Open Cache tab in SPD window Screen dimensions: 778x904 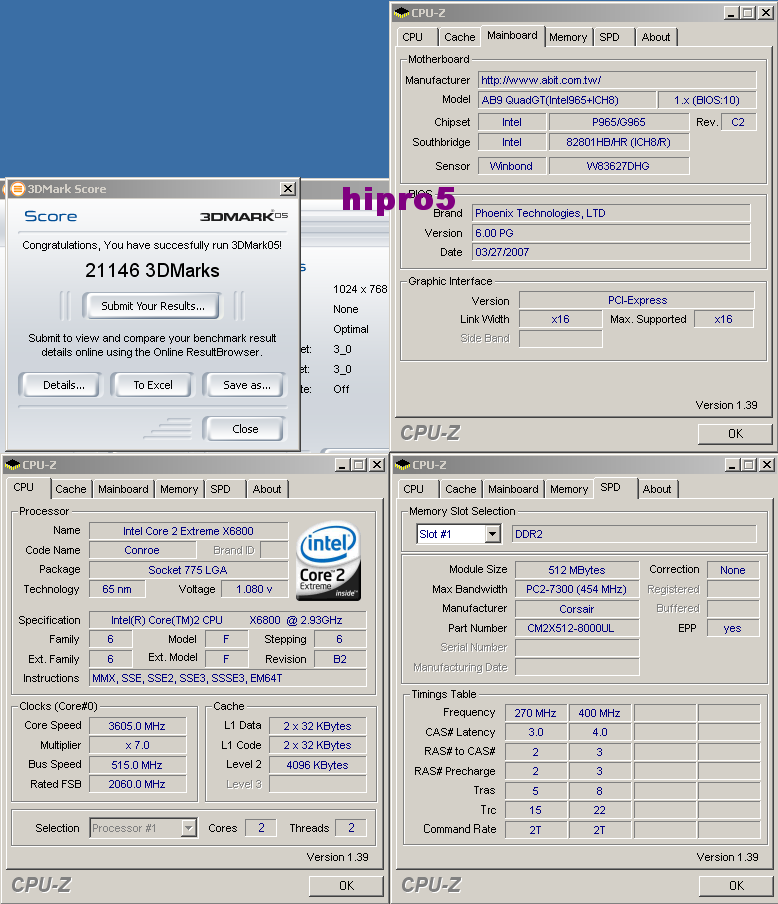click(x=461, y=489)
